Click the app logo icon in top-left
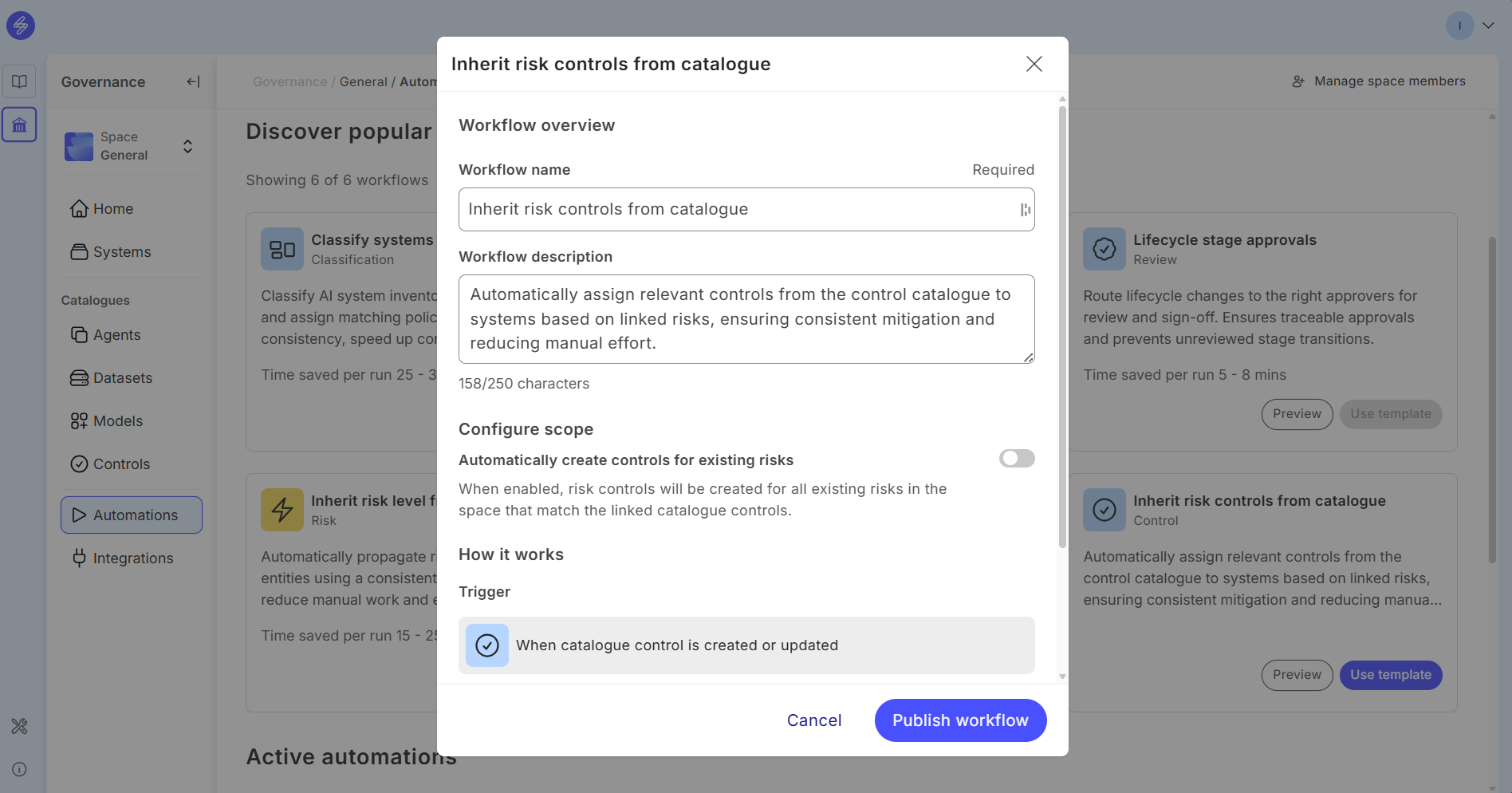This screenshot has height=793, width=1512. coord(21,26)
